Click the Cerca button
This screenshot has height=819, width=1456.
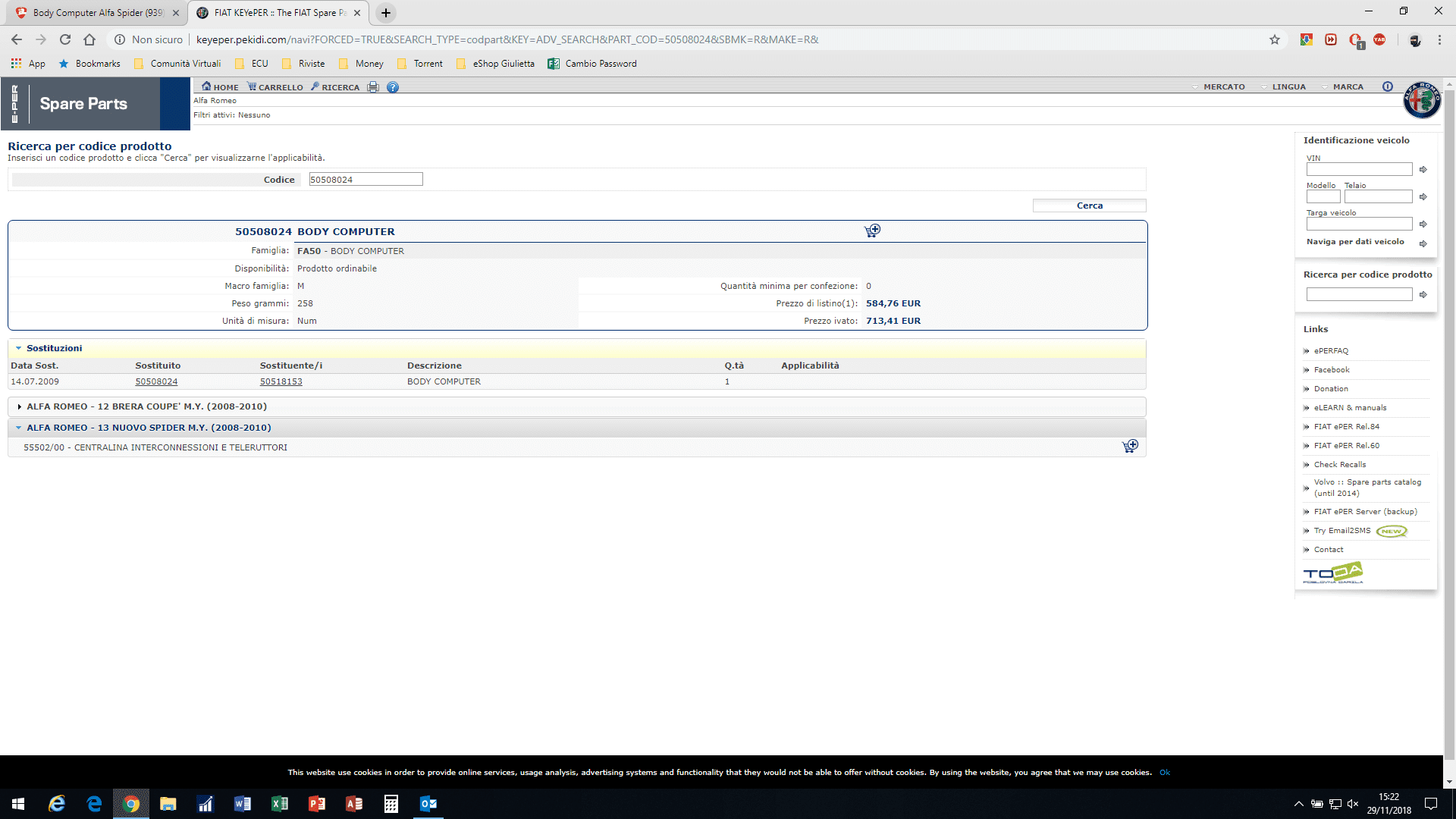click(x=1089, y=206)
